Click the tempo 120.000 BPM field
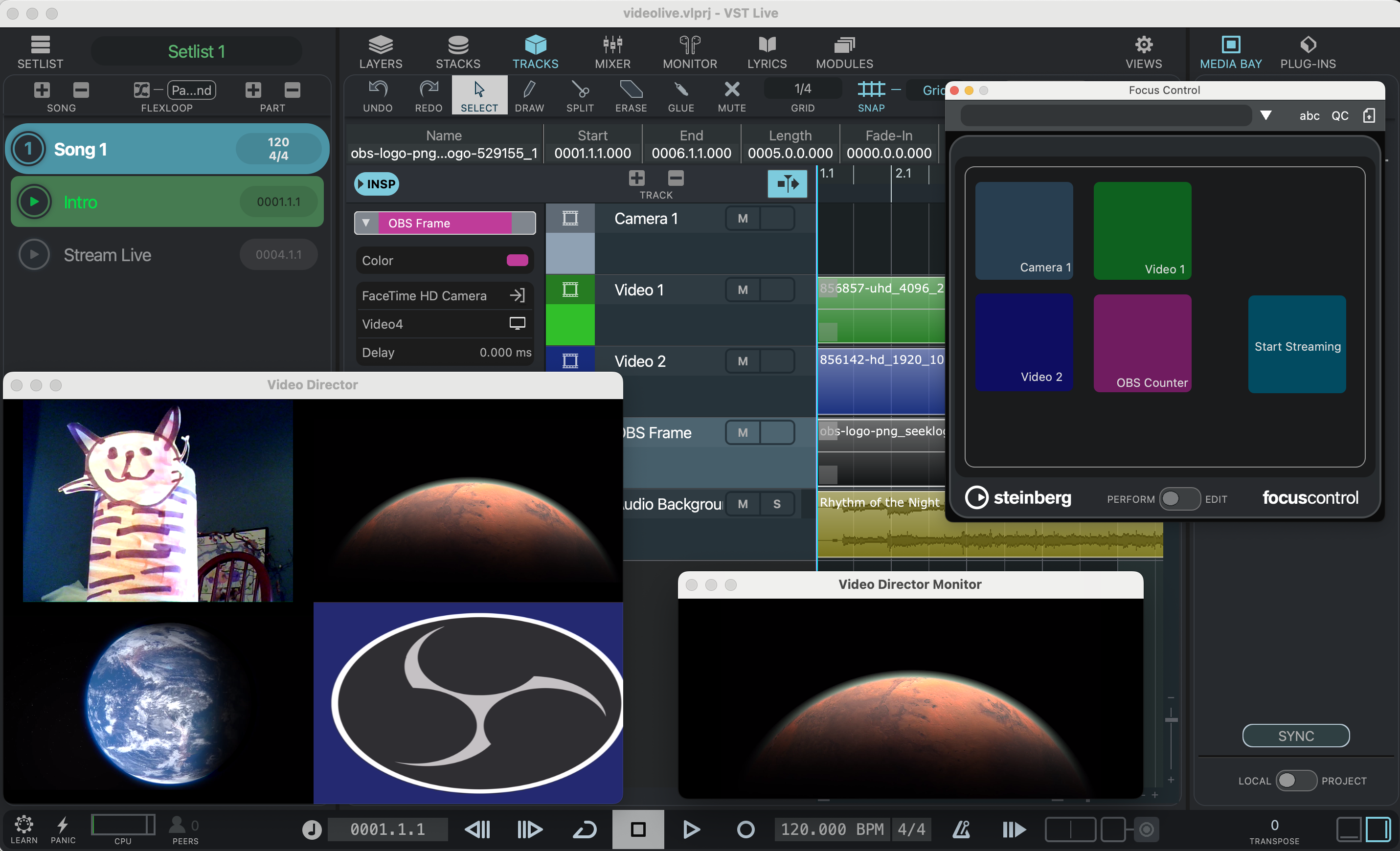 pos(832,829)
